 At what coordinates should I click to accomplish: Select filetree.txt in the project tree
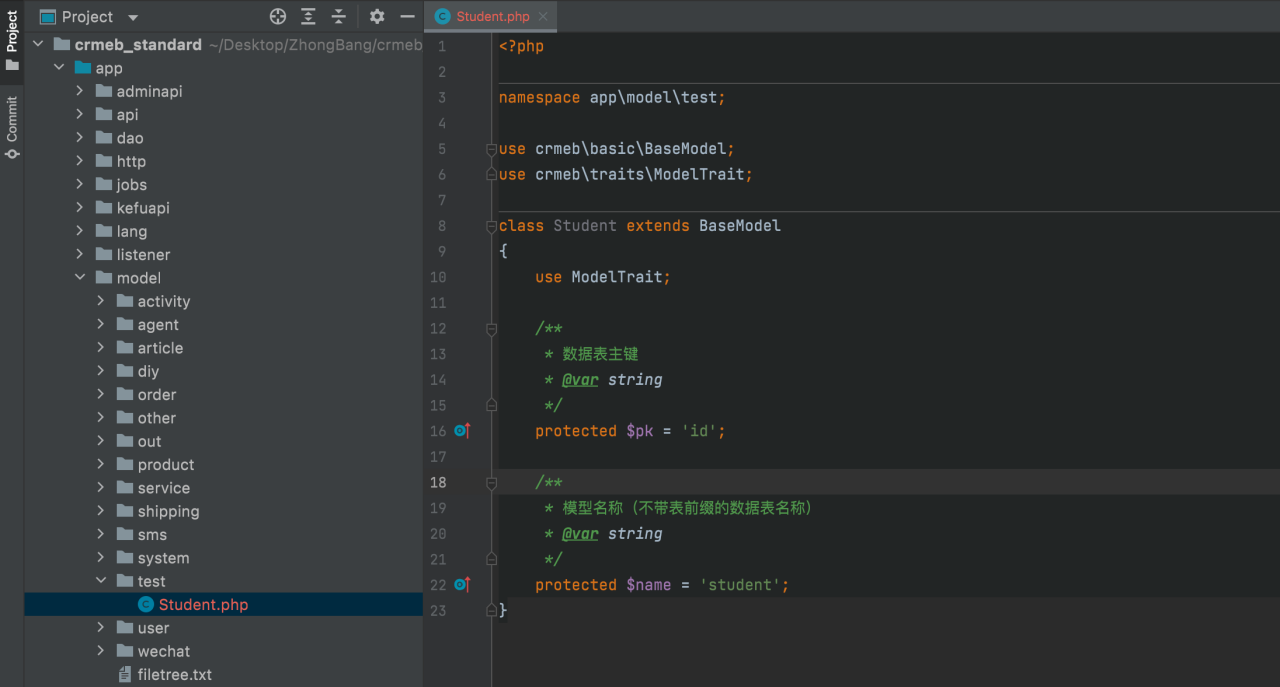[174, 675]
